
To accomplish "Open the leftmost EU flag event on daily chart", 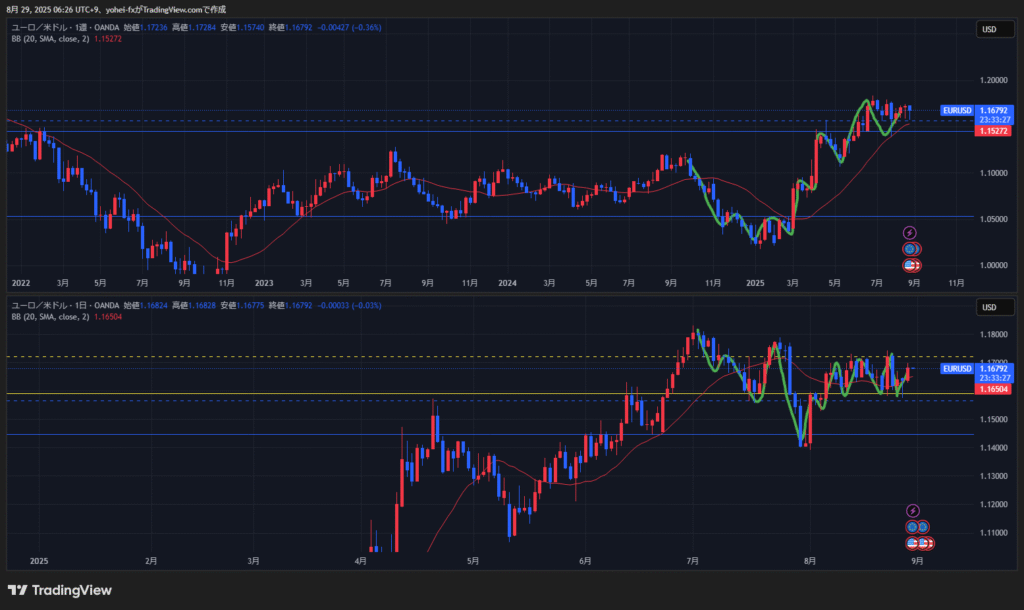I will (912, 527).
